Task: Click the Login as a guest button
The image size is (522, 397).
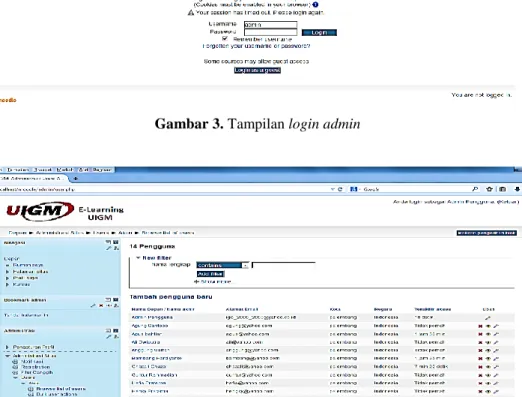Action: tap(257, 70)
